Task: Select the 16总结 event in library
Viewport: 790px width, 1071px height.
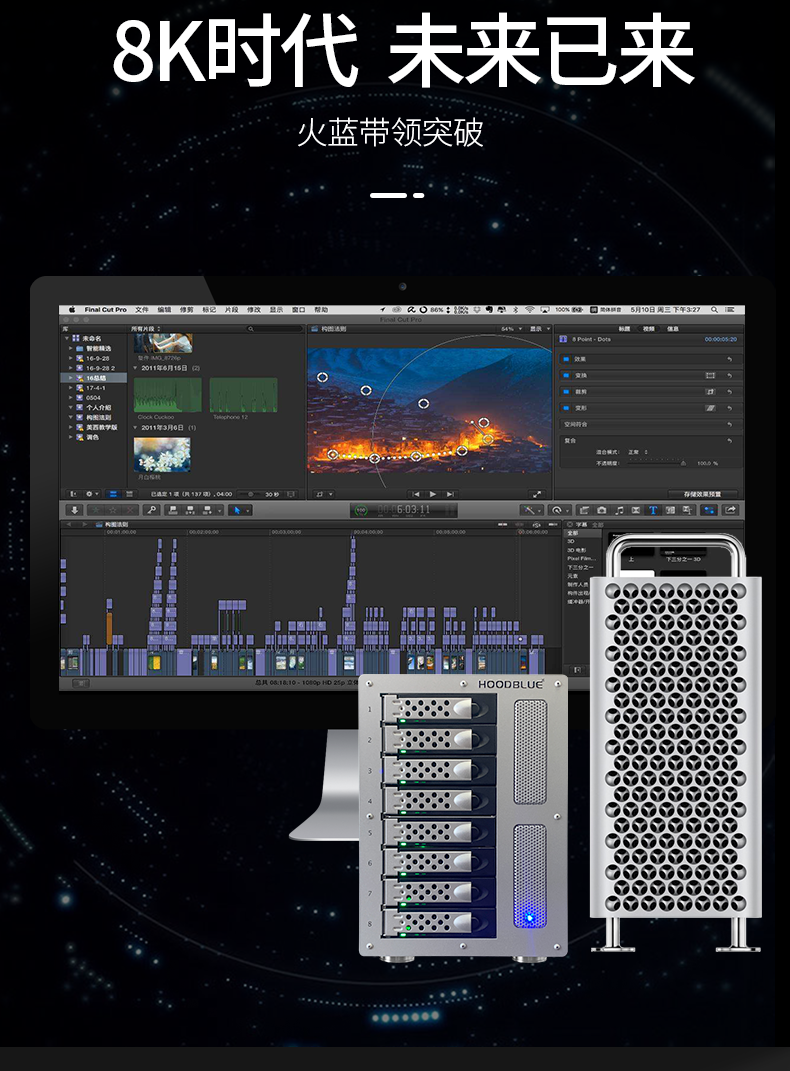Action: pos(96,378)
